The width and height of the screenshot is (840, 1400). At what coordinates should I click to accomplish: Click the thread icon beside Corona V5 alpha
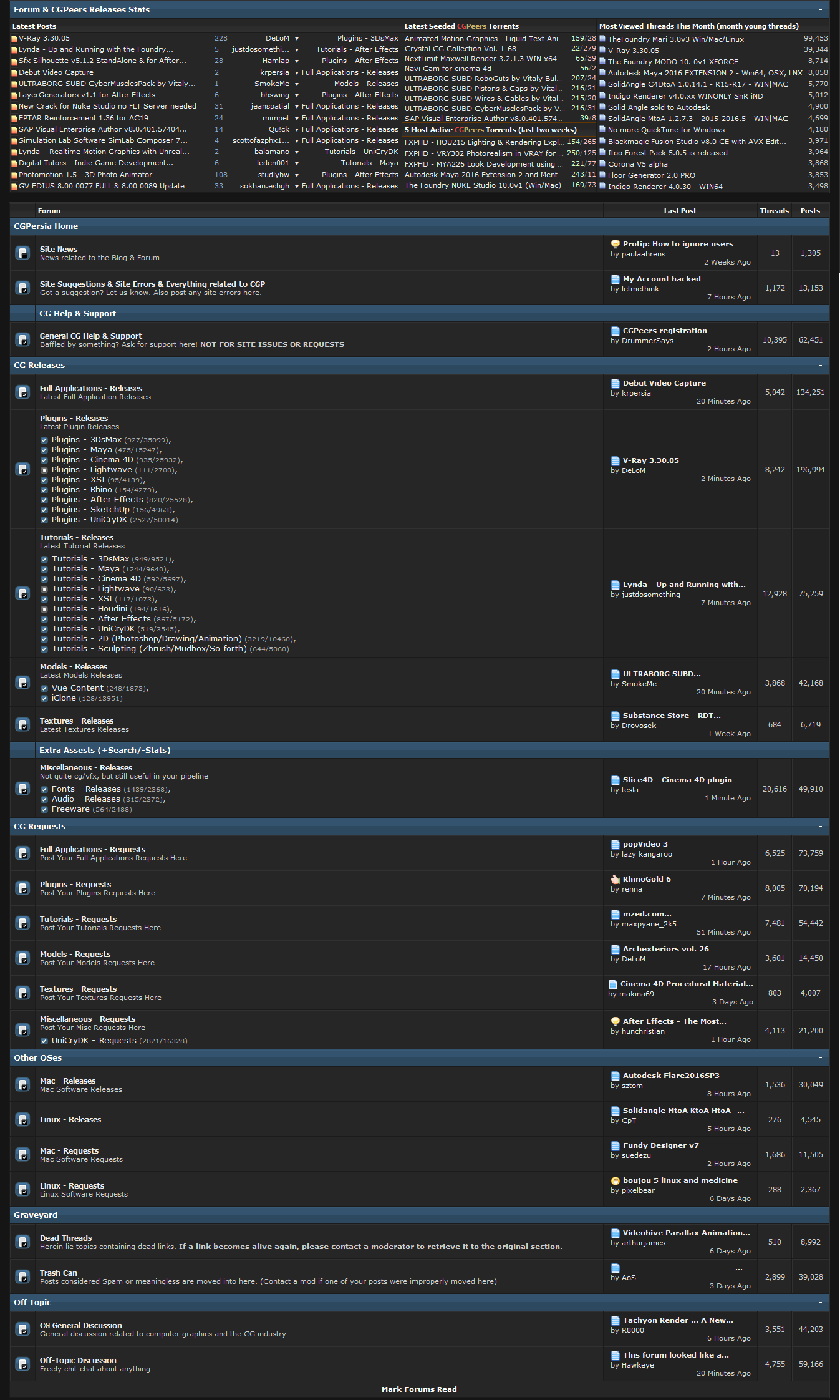602,163
